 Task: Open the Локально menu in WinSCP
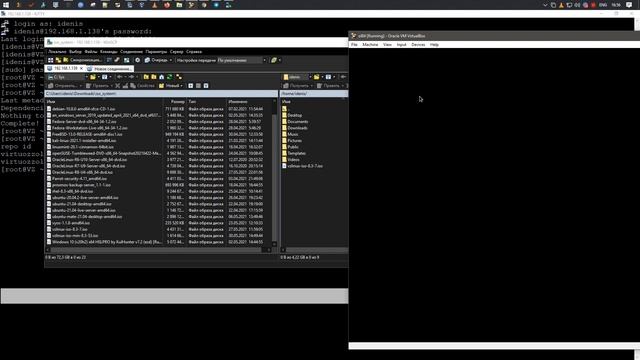tap(57, 52)
